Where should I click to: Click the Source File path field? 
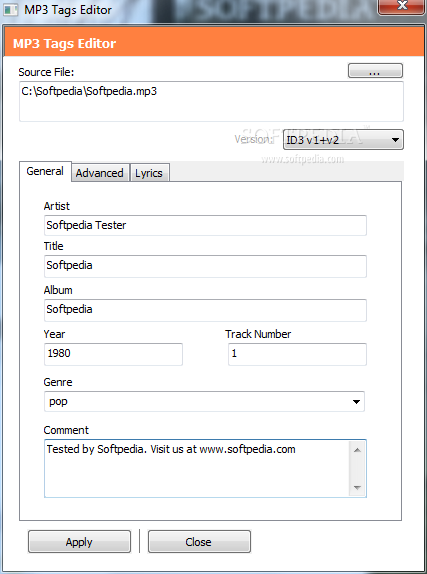pyautogui.click(x=211, y=101)
